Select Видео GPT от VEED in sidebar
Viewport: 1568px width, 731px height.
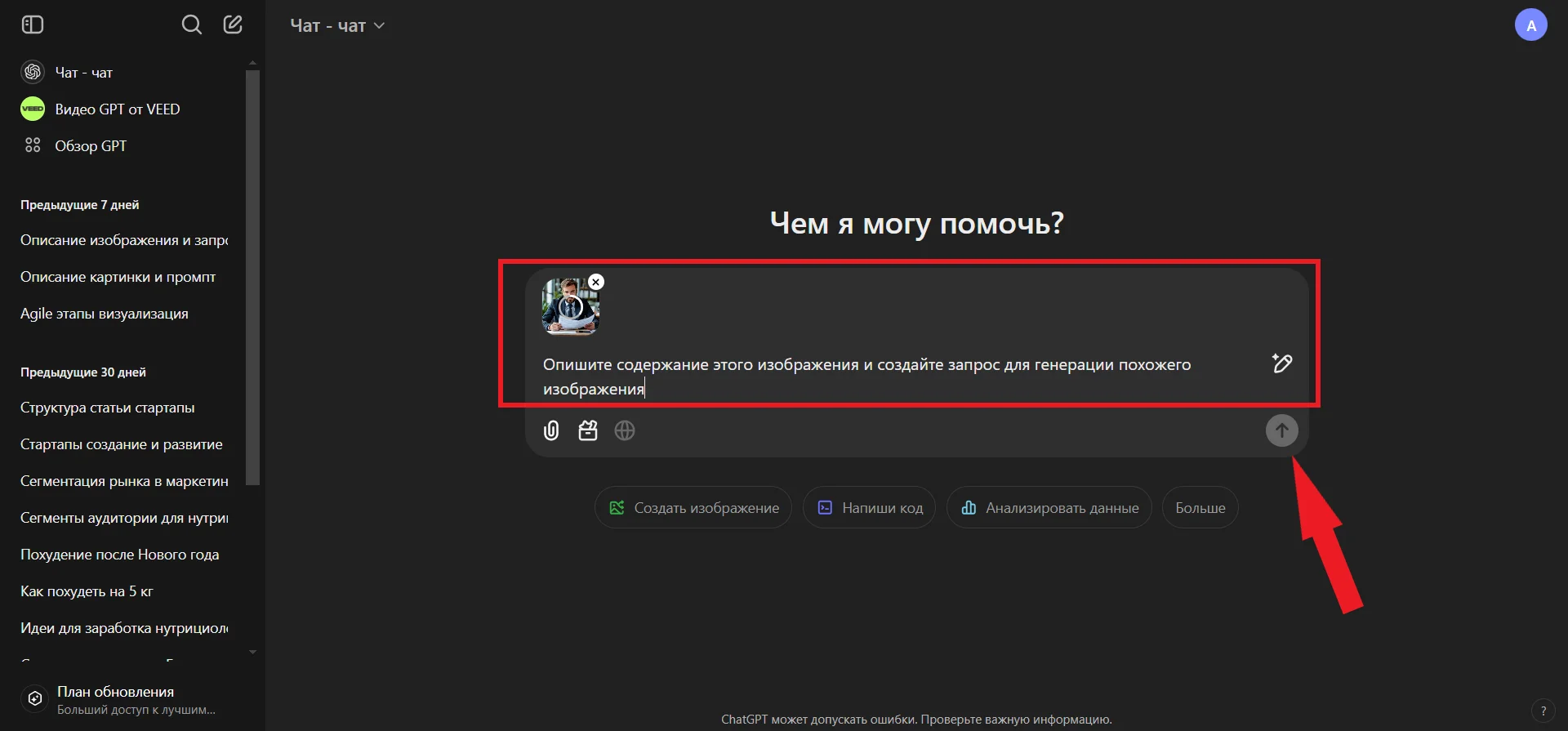coord(118,109)
